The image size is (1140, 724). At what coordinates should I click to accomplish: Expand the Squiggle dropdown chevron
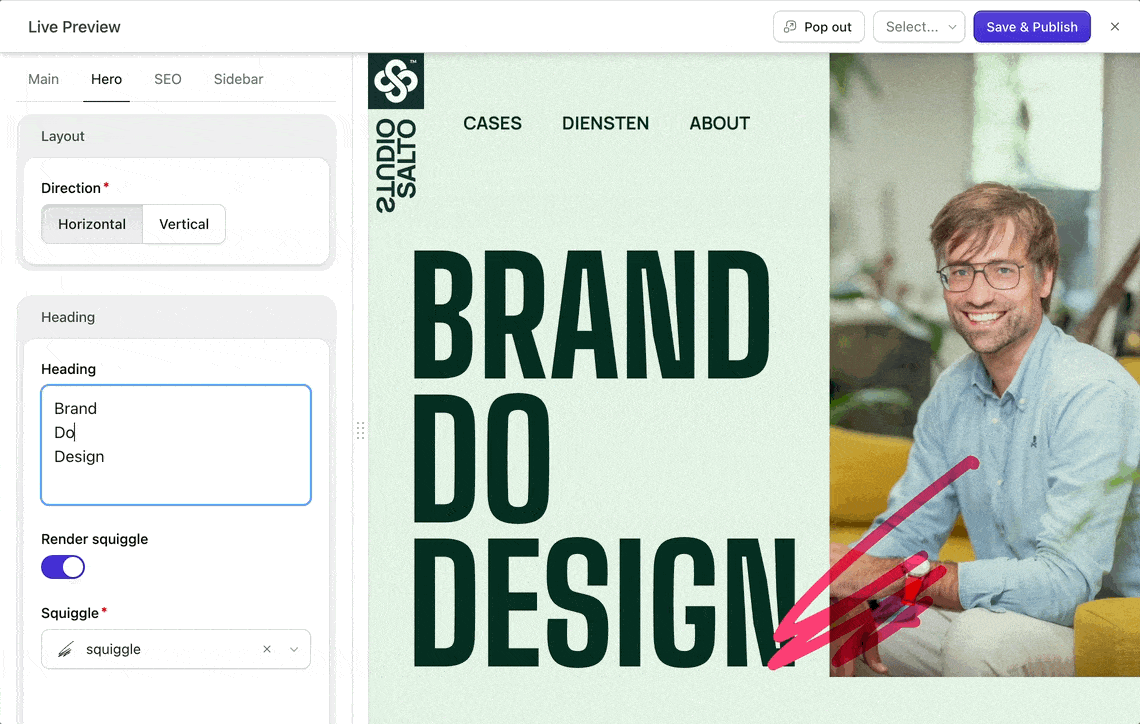[294, 649]
